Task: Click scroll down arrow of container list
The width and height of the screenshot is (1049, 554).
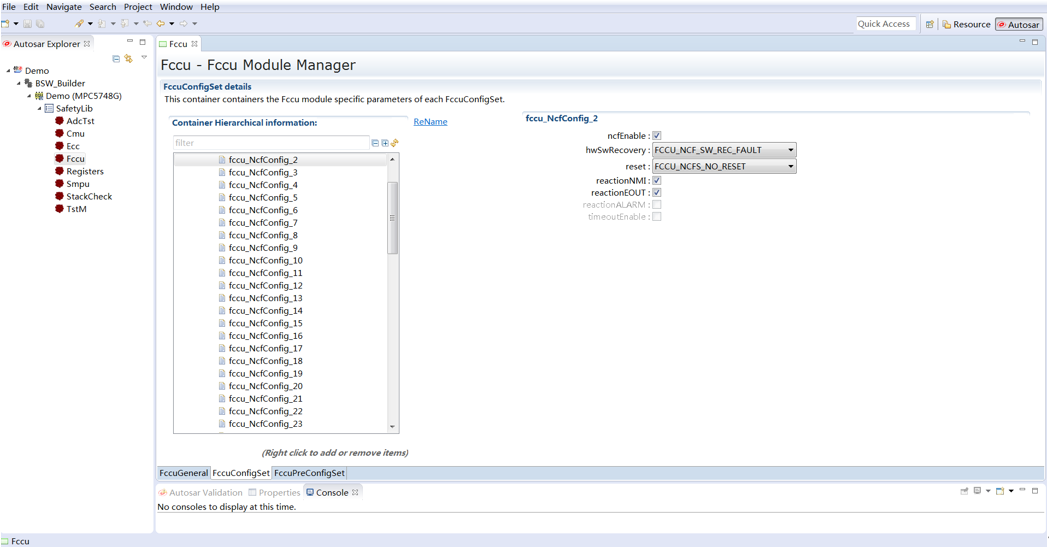Action: (392, 426)
